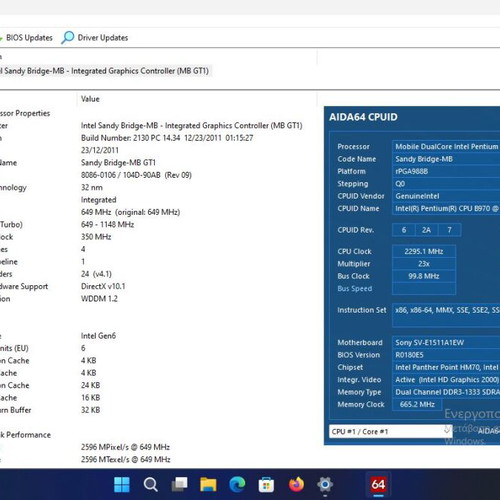The width and height of the screenshot is (500, 500).
Task: Select the 24 (v4.1) shaders value
Action: click(96, 274)
